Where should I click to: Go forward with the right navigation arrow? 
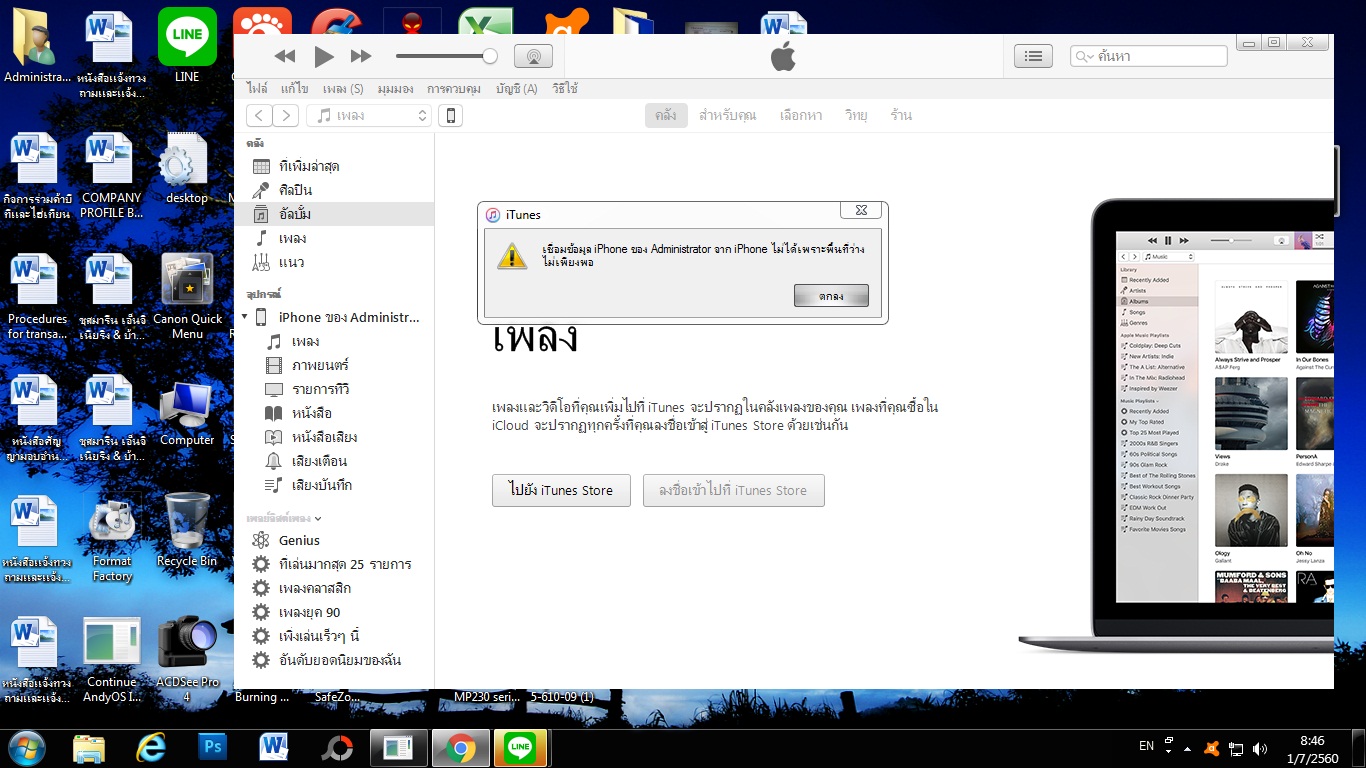pos(286,116)
